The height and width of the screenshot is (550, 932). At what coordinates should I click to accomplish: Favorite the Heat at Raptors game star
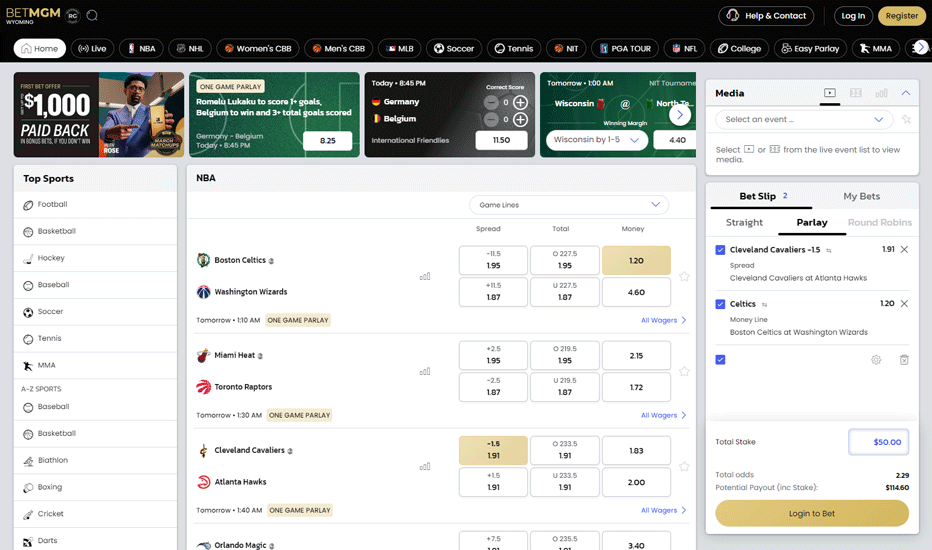[684, 372]
